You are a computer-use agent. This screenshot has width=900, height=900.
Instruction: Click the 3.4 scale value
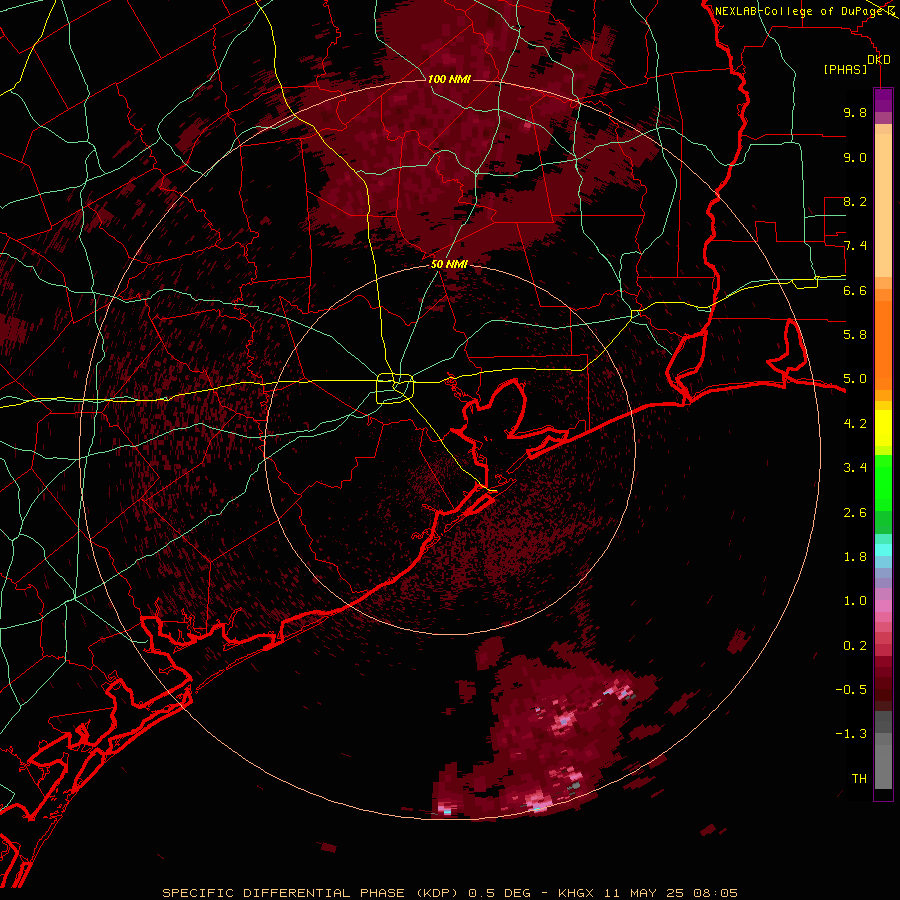coord(855,468)
